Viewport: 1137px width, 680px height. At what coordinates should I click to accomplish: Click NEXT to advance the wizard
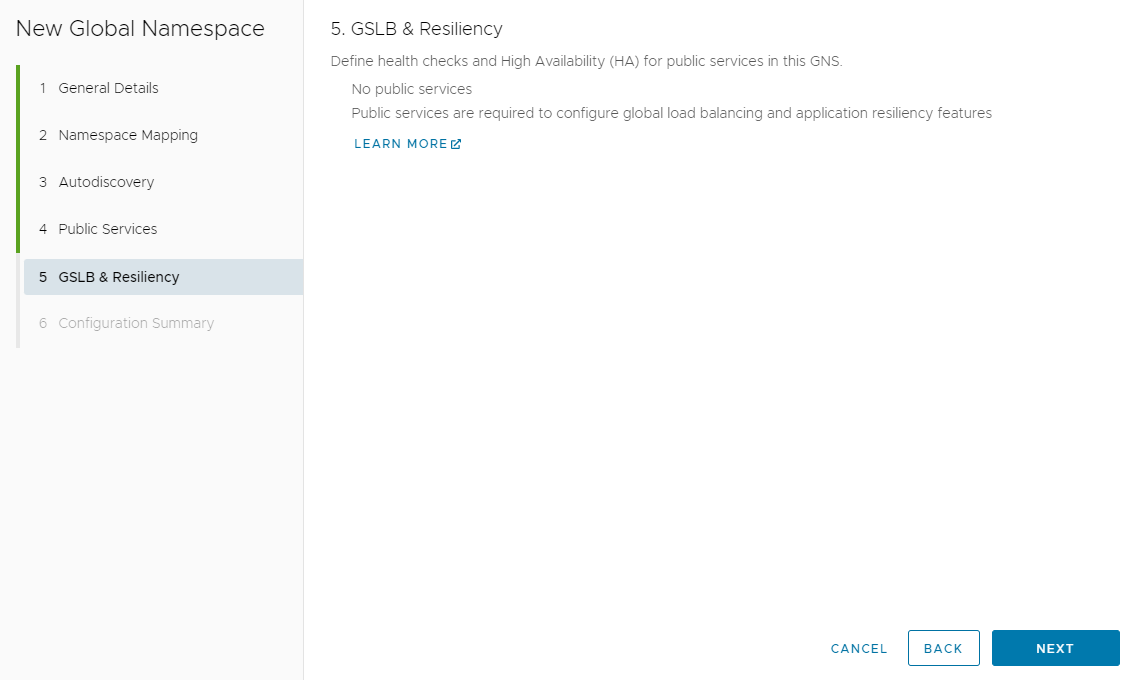click(1055, 648)
